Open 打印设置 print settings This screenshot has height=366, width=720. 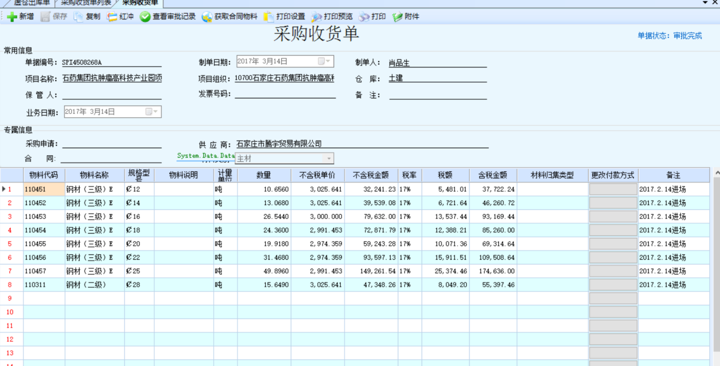284,17
